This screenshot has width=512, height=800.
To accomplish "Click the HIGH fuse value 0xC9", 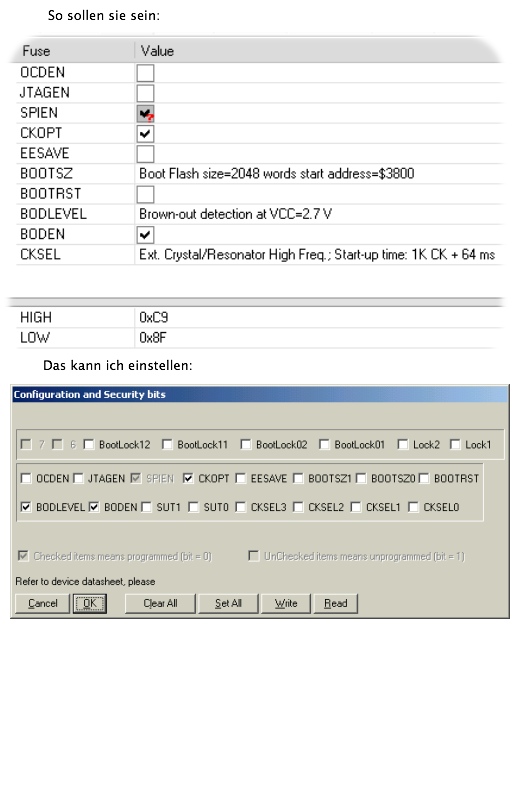I will click(x=153, y=317).
